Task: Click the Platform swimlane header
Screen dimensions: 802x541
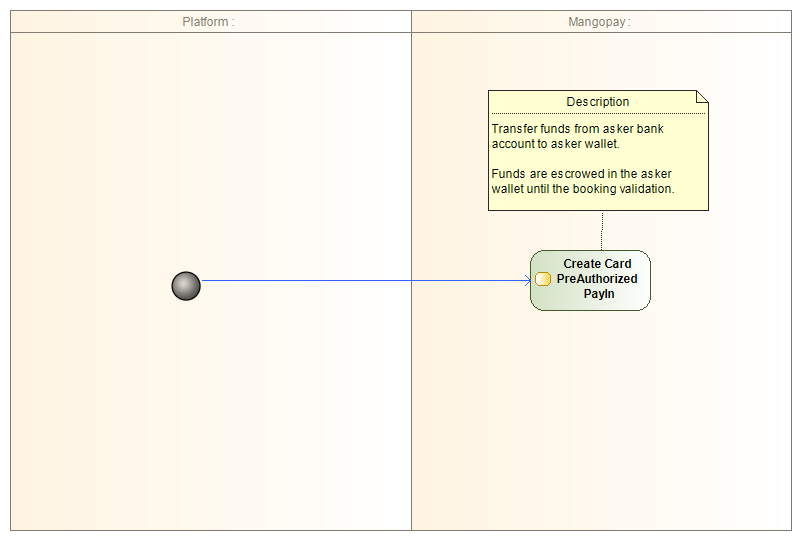Action: pos(210,22)
